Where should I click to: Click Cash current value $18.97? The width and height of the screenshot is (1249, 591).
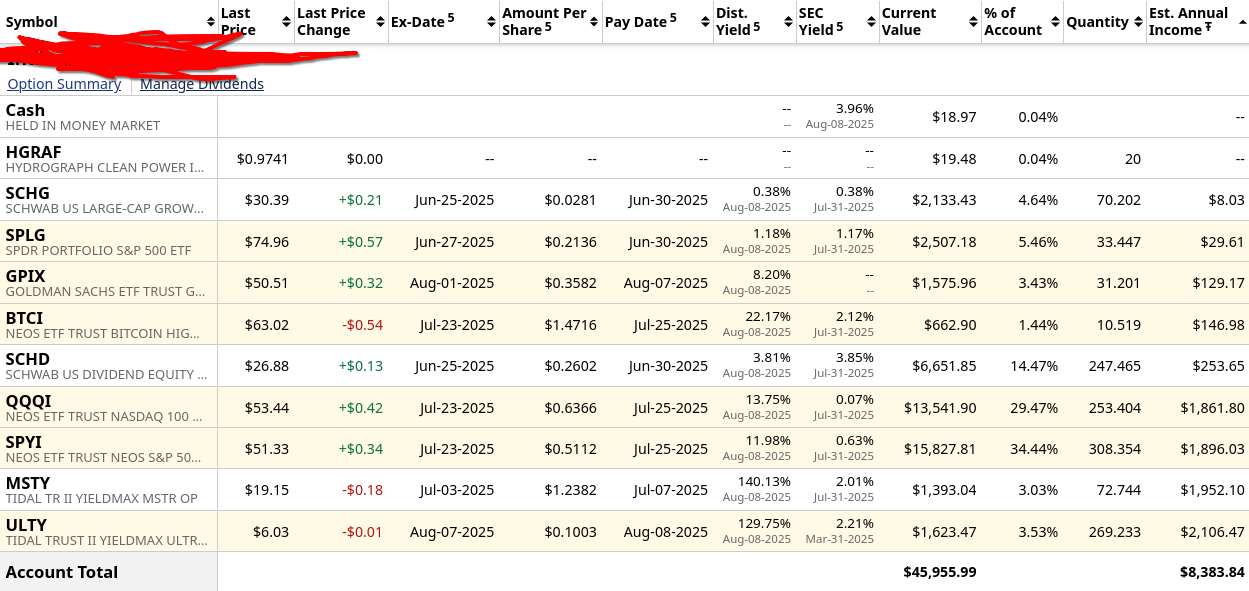(x=954, y=117)
